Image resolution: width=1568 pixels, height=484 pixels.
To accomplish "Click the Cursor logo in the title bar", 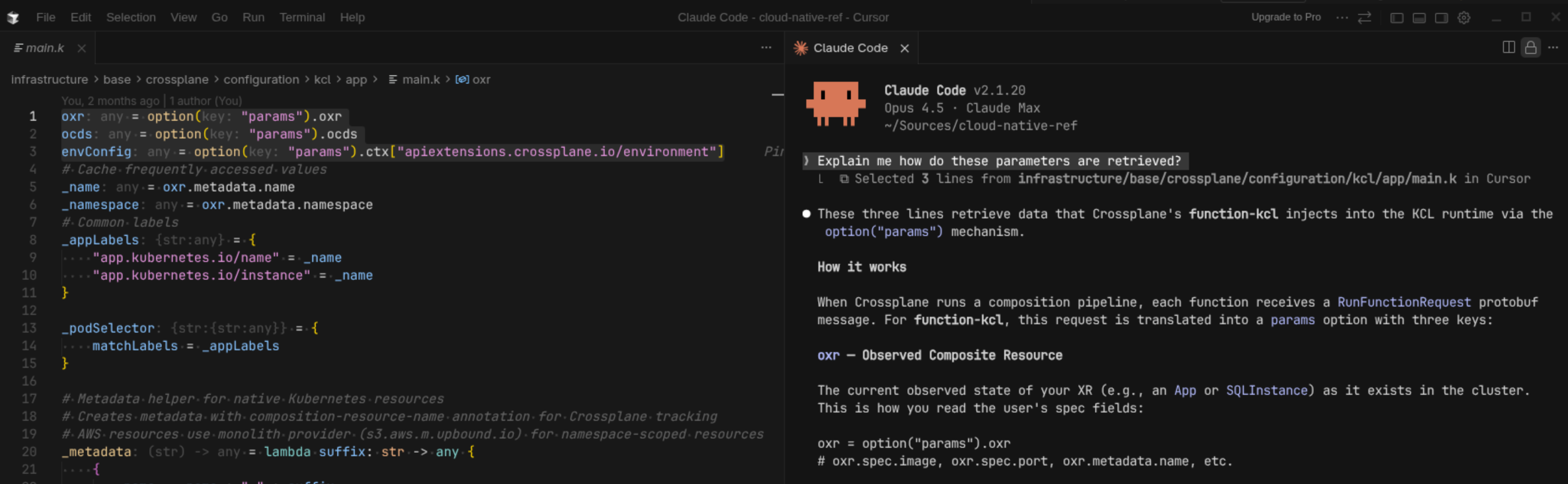I will (13, 17).
